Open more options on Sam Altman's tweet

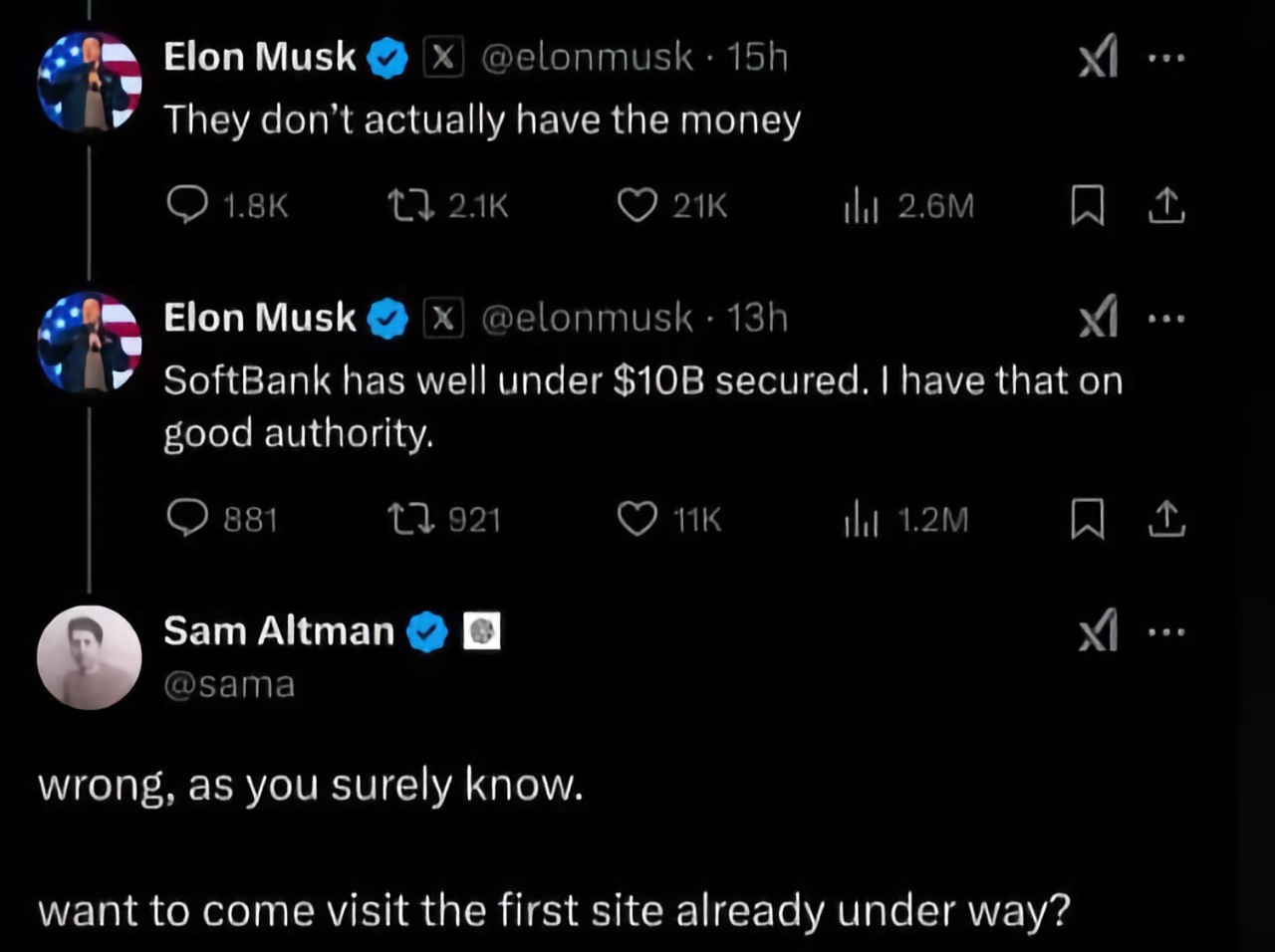tap(1166, 631)
